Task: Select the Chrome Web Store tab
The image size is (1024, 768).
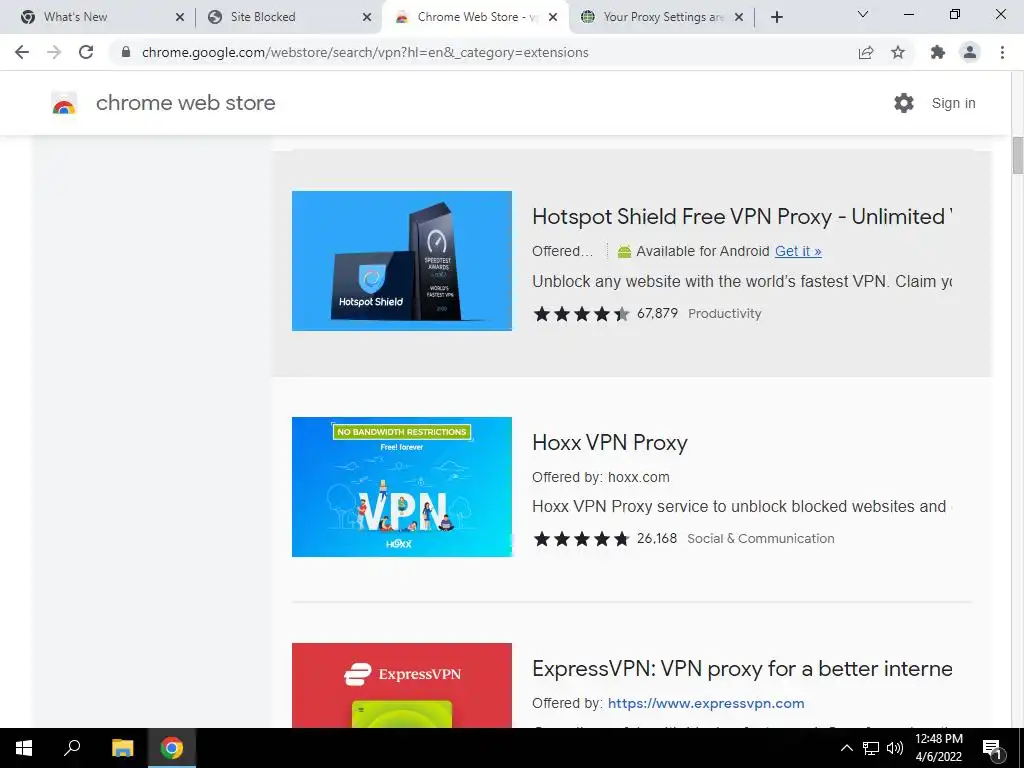Action: click(474, 17)
